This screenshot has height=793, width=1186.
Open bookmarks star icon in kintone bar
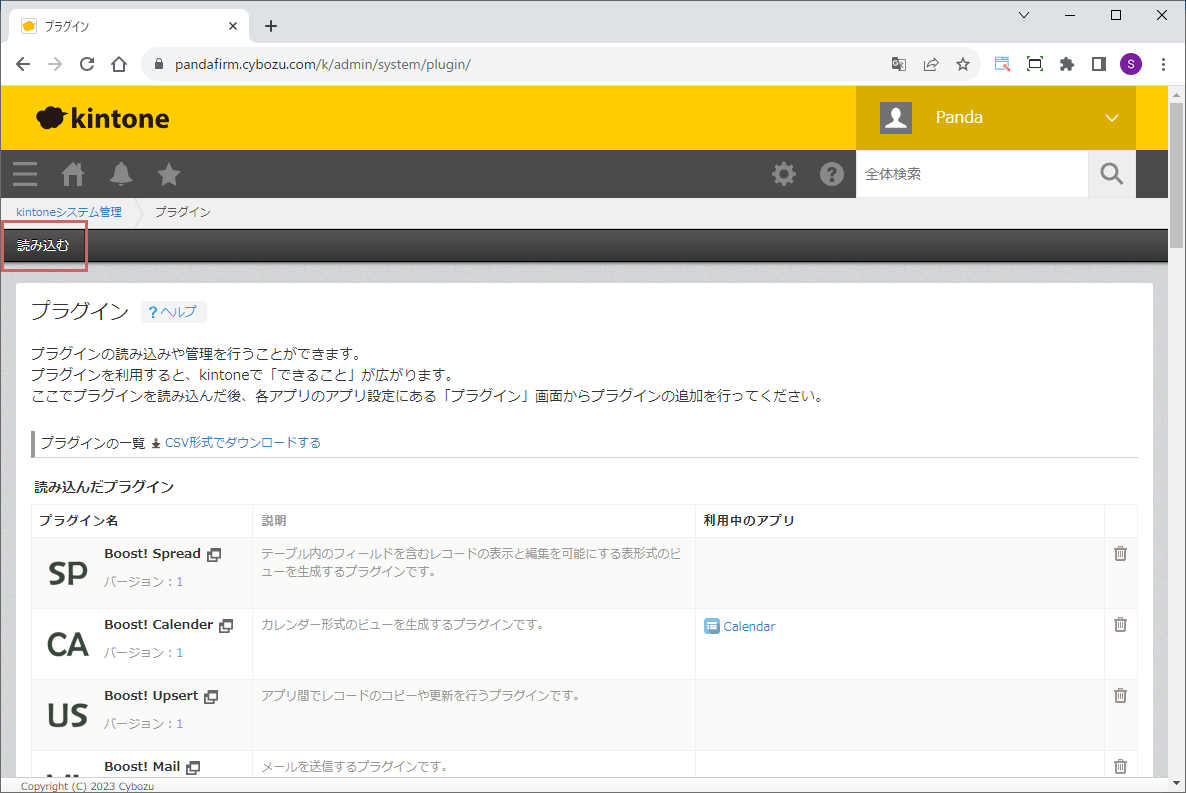[x=169, y=174]
